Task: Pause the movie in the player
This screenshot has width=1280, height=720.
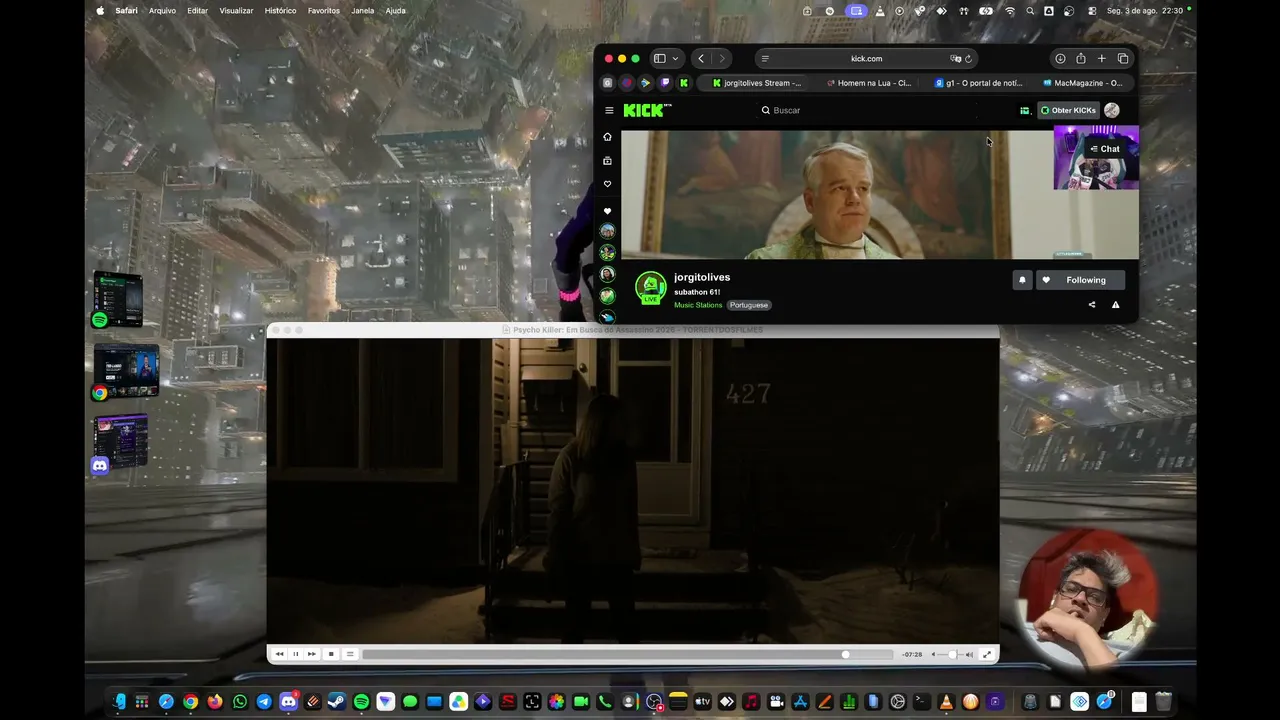Action: click(x=295, y=654)
